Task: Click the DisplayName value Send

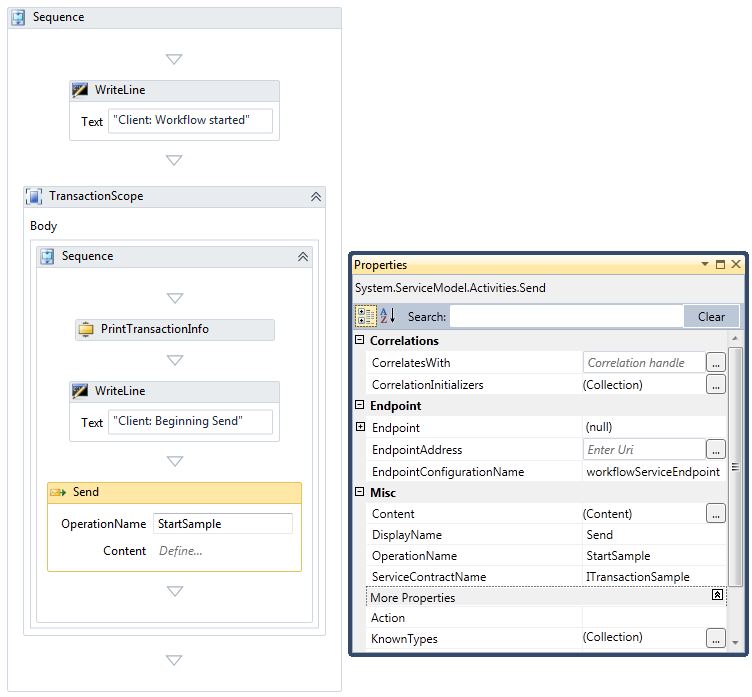Action: point(599,535)
